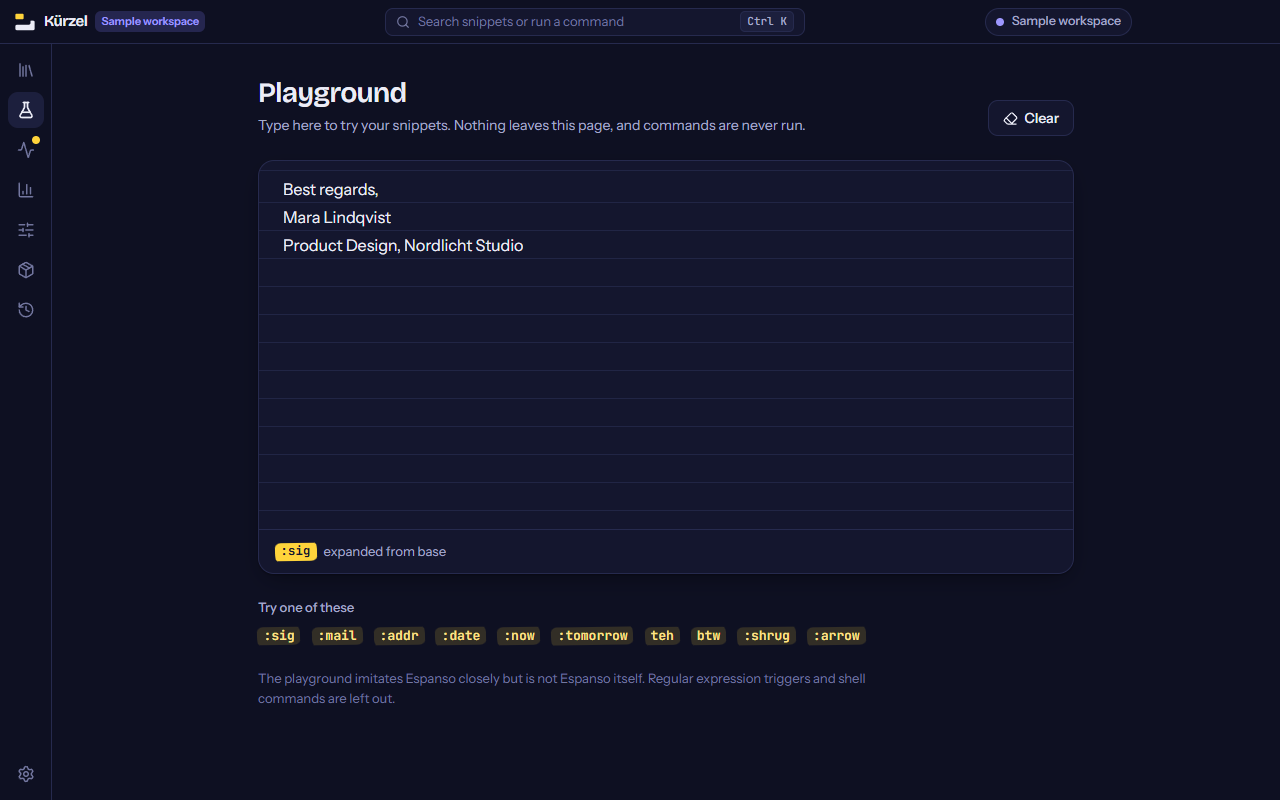The height and width of the screenshot is (800, 1280).
Task: Insert the :mail trigger chip
Action: [337, 636]
